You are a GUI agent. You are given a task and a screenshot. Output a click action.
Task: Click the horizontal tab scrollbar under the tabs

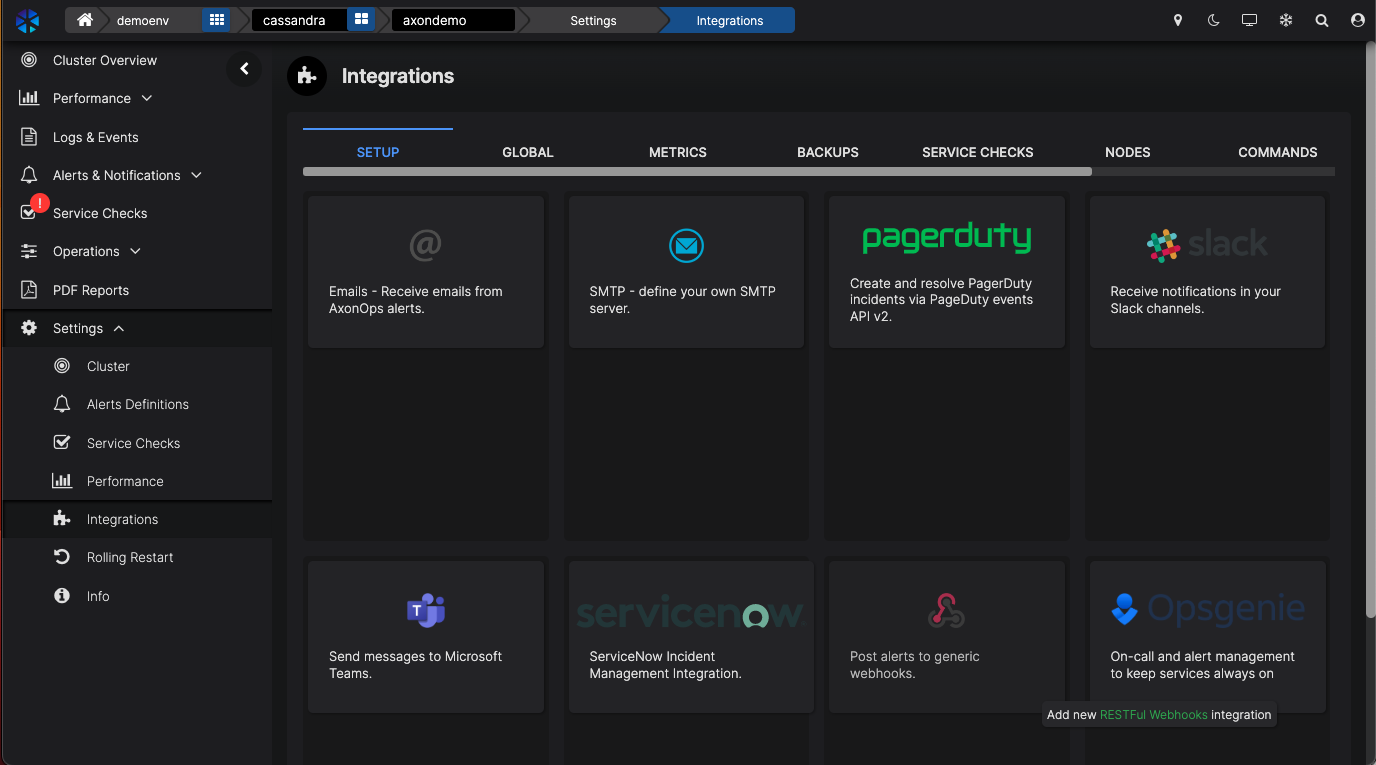697,172
